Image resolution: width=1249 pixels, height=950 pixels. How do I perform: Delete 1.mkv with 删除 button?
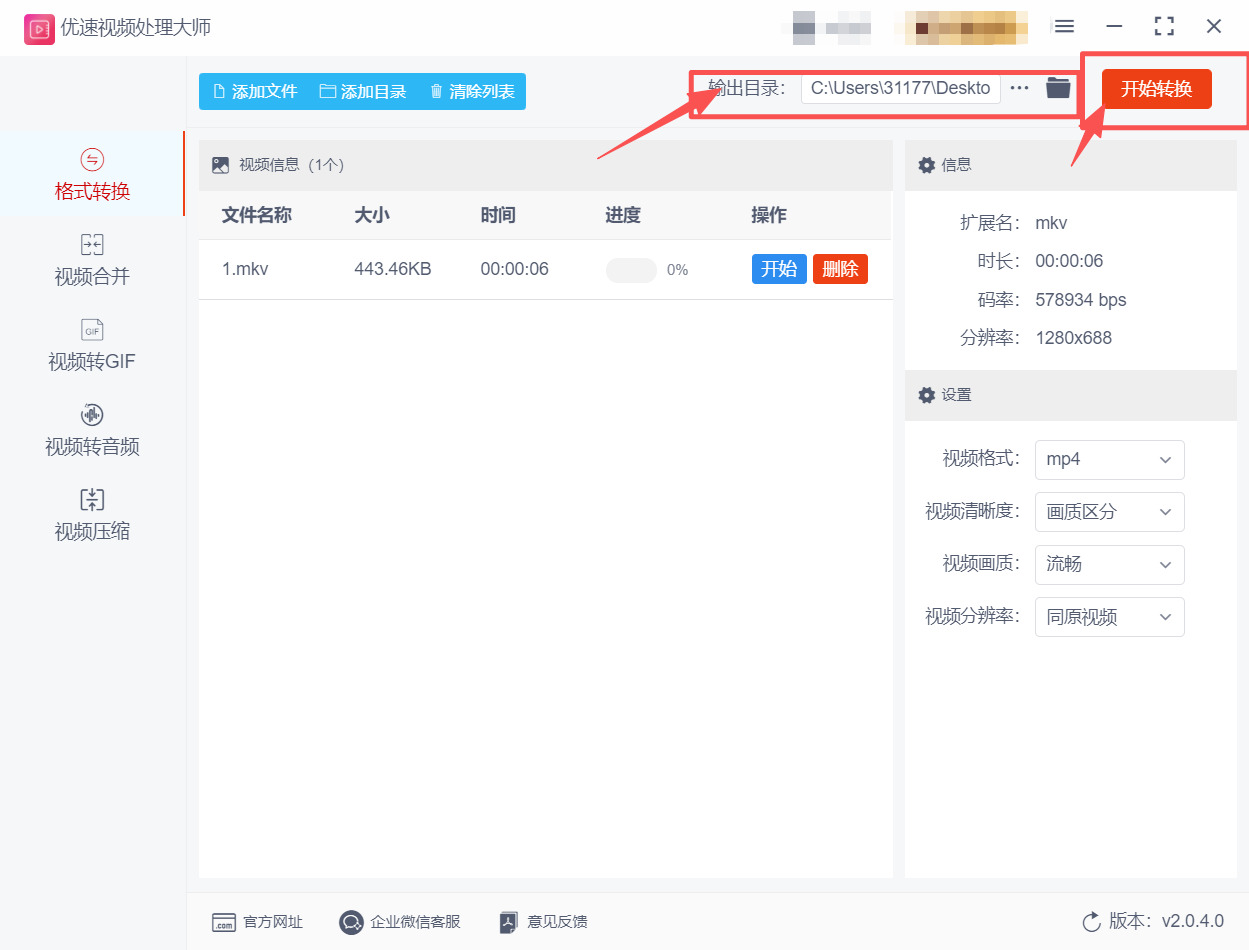pos(840,269)
